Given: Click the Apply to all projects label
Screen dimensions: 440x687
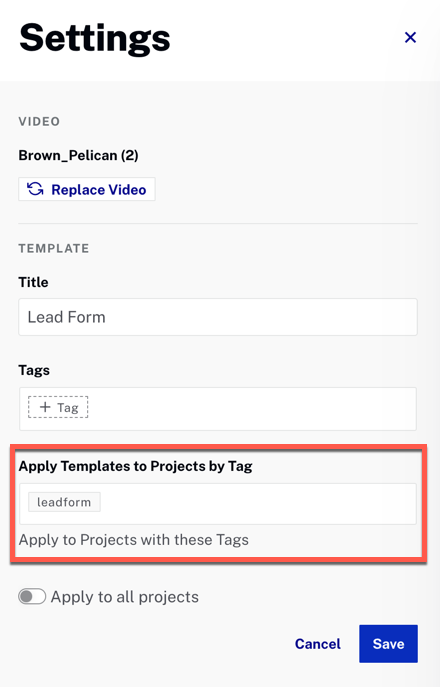Looking at the screenshot, I should (125, 597).
